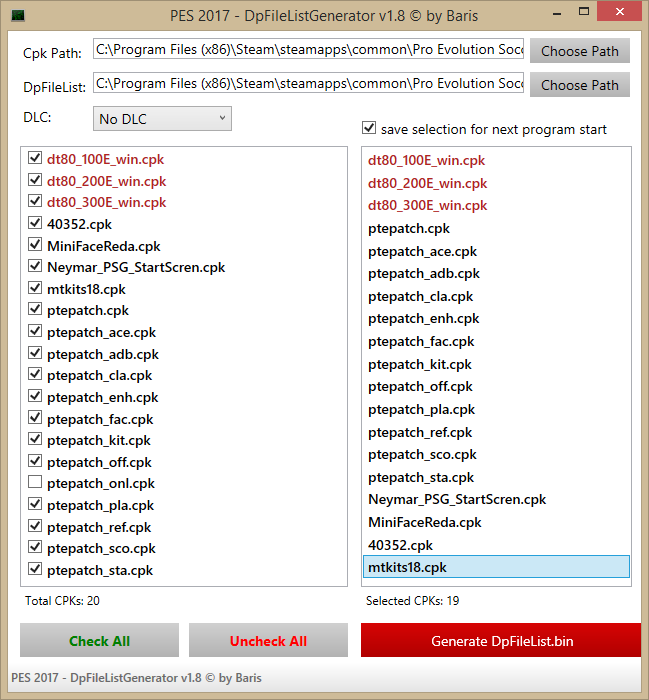Select ptepatch_sta.cpk in the right list
Viewport: 649px width, 700px height.
click(x=496, y=477)
